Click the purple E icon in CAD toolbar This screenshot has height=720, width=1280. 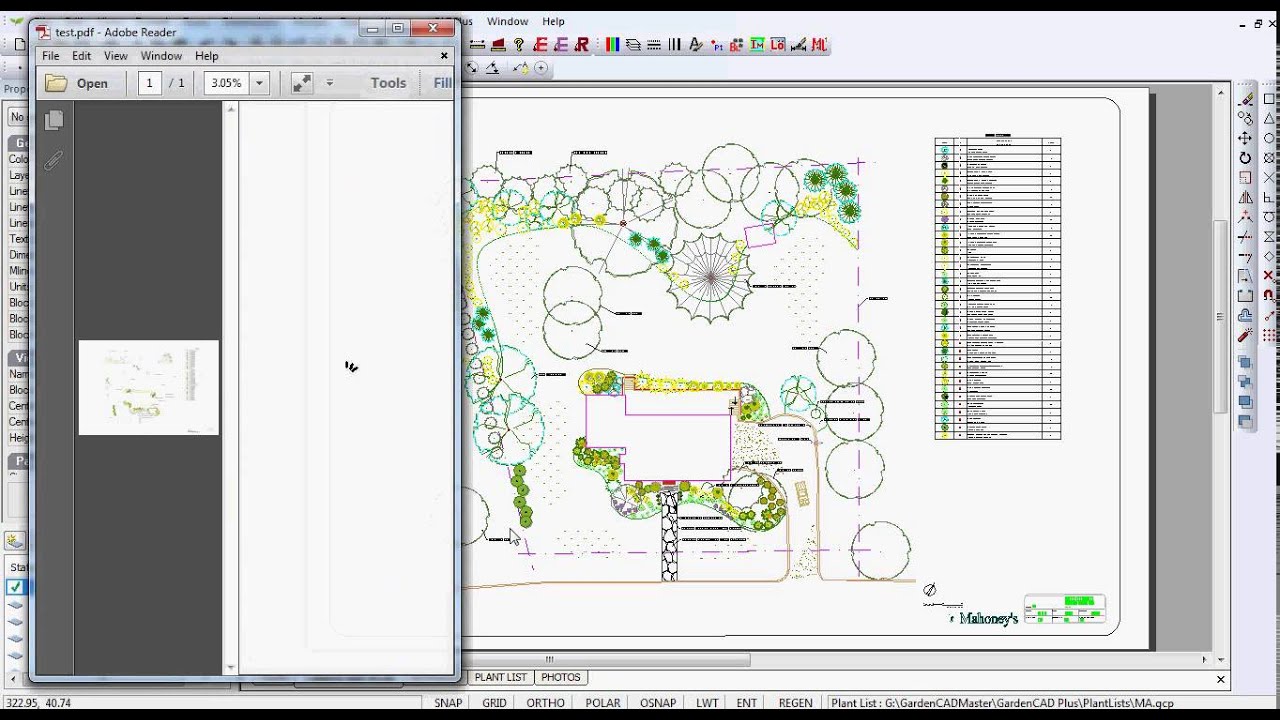pos(561,45)
